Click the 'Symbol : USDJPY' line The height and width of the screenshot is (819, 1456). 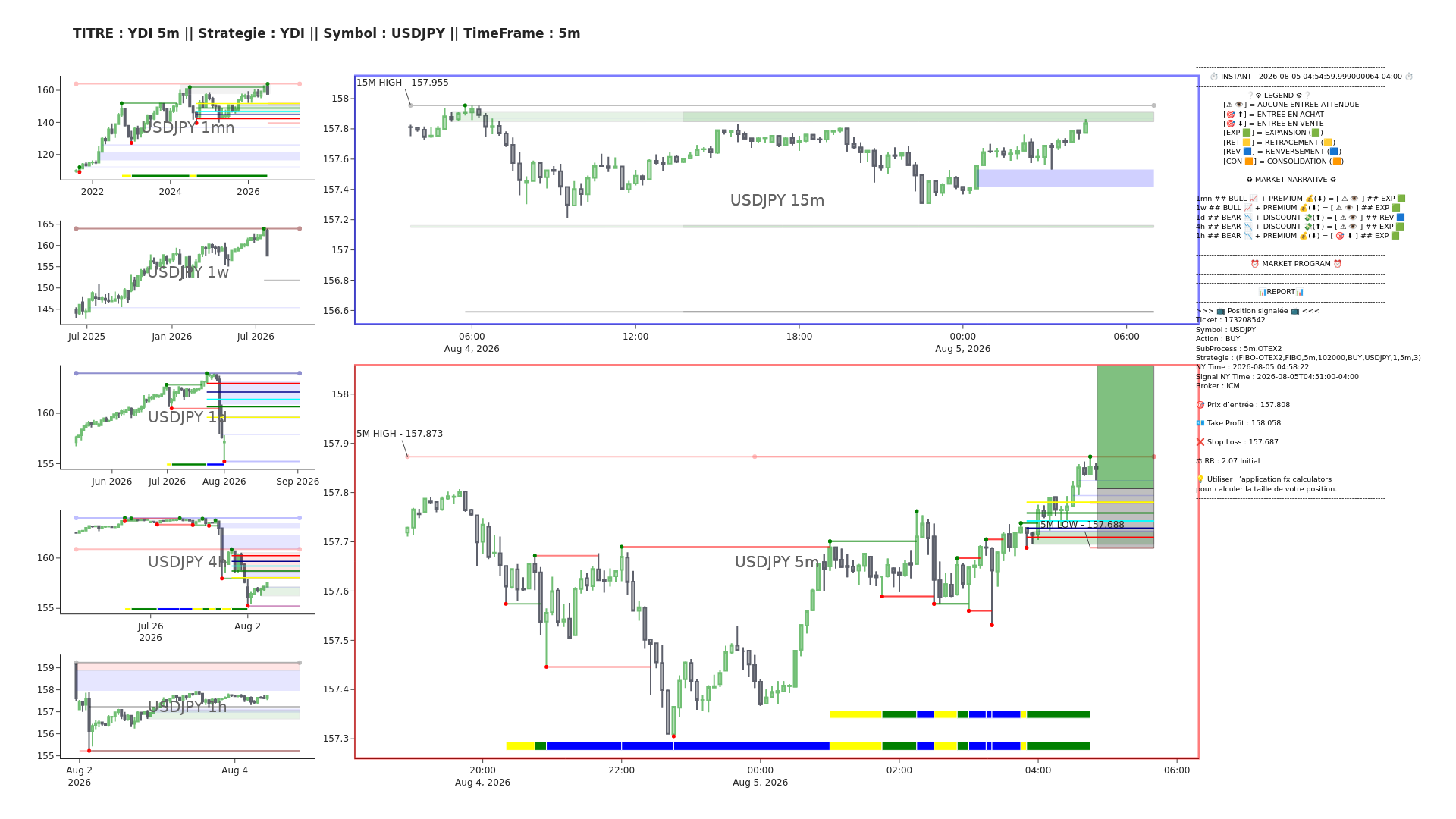coord(1225,330)
